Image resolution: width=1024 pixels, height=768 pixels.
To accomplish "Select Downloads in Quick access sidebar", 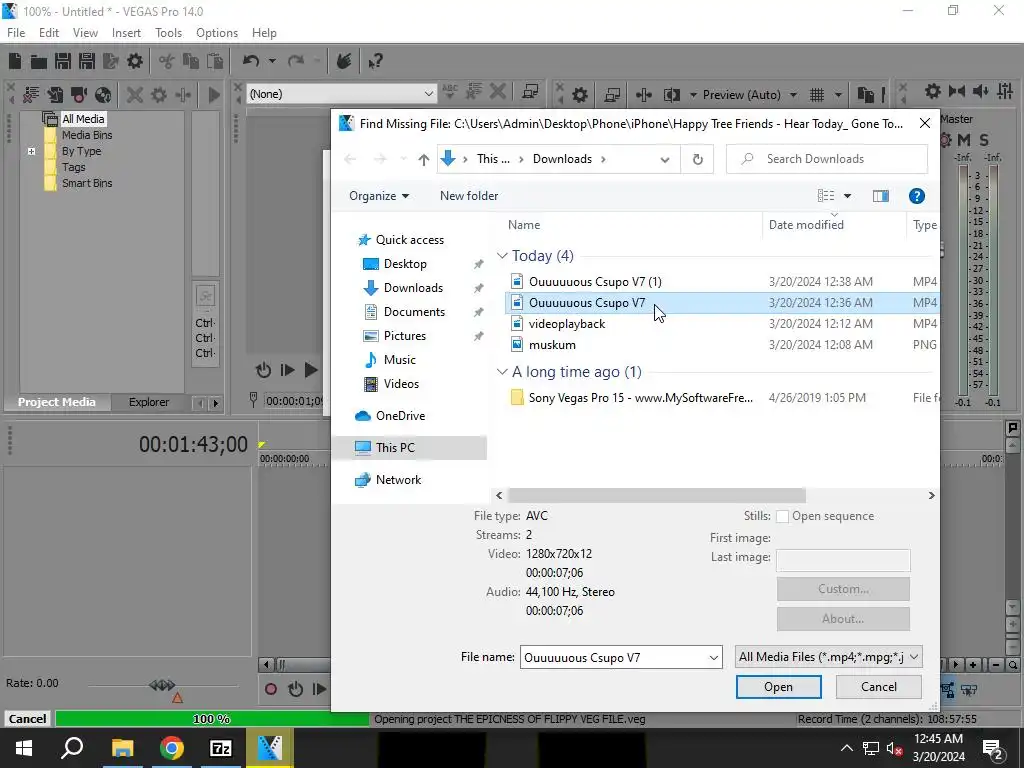I will (413, 288).
